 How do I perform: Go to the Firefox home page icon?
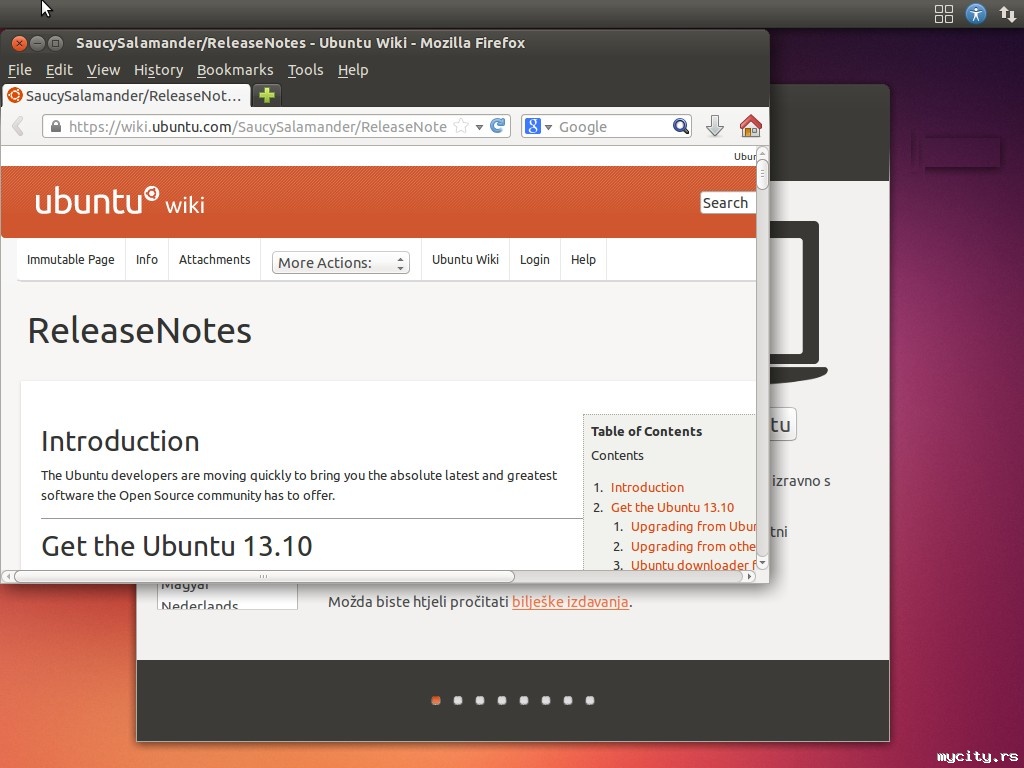pos(750,125)
